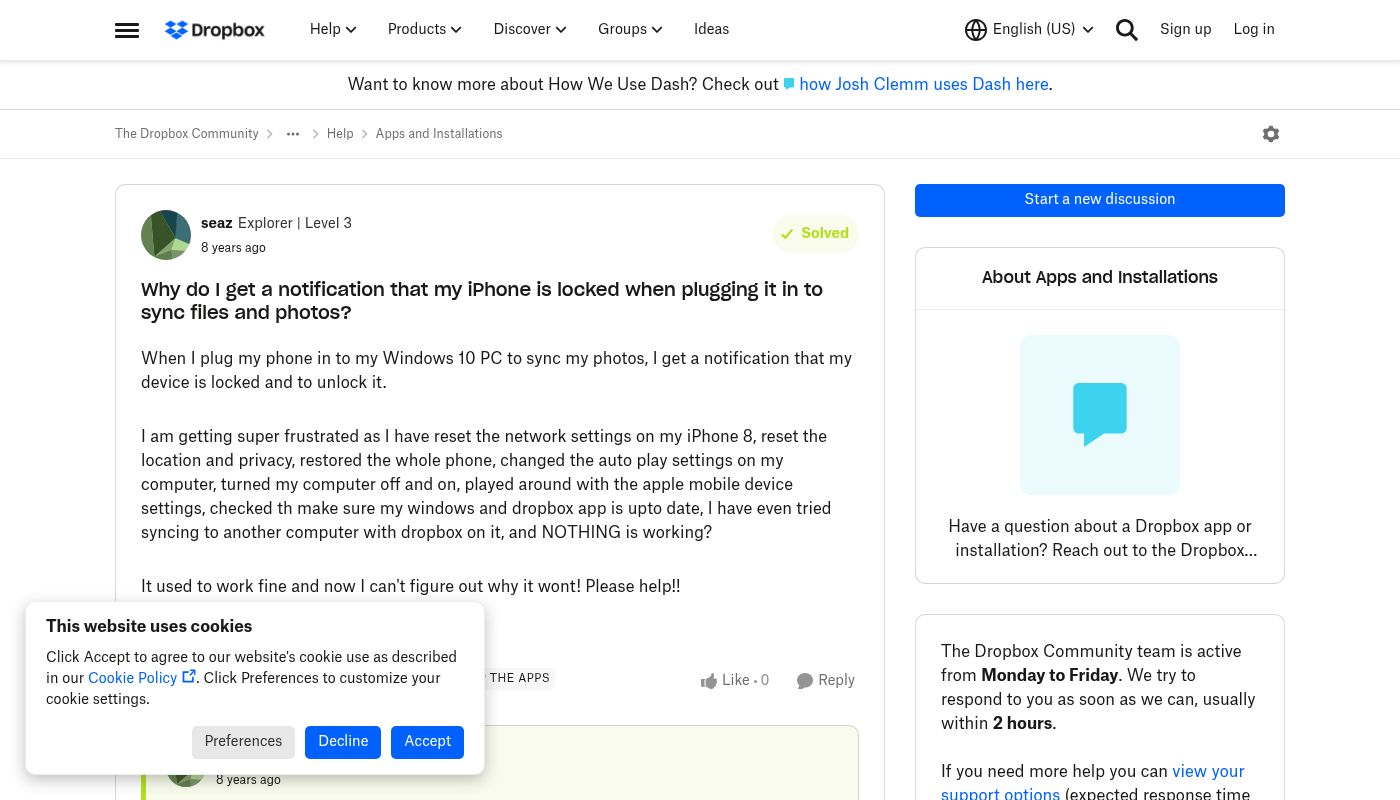Expand the Help dropdown menu

333,30
